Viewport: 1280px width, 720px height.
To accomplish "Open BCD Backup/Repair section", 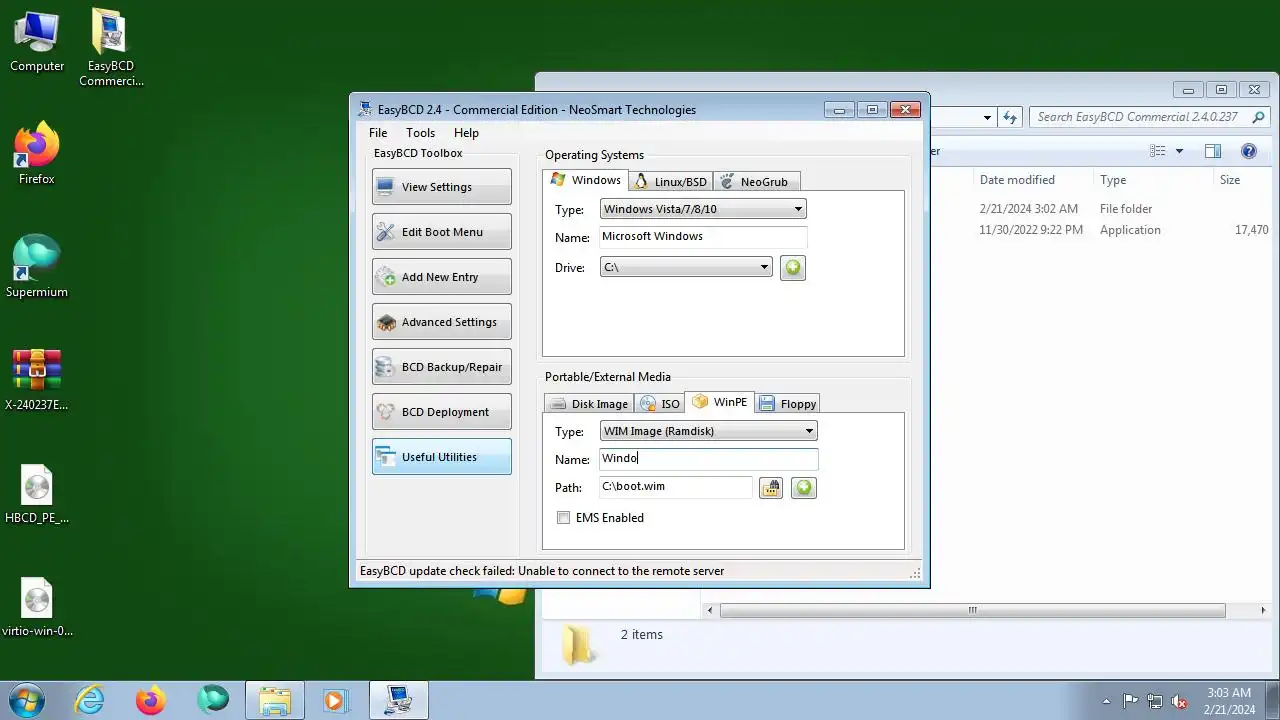I will [441, 367].
